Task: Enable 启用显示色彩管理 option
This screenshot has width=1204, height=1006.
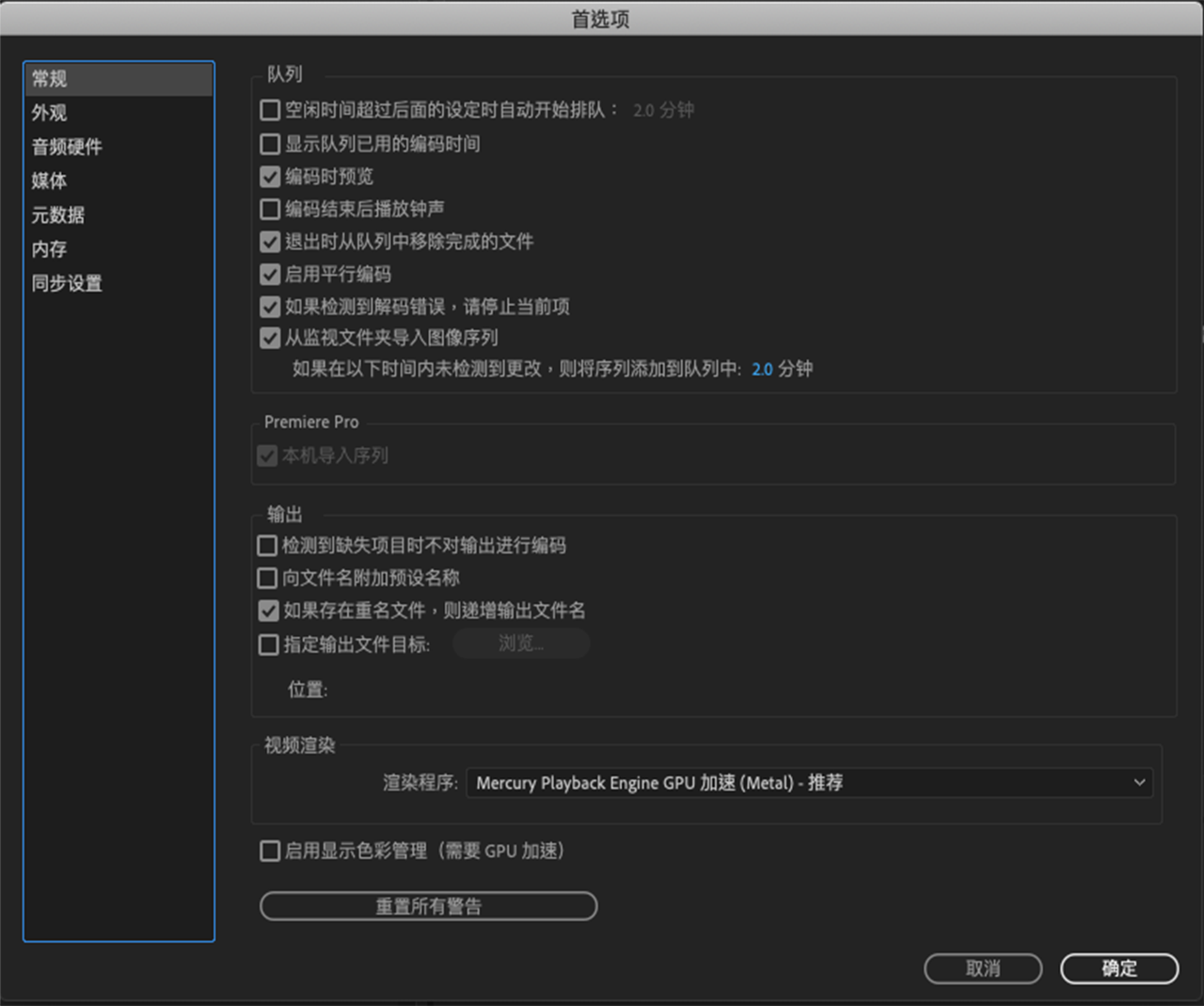Action: (x=269, y=851)
